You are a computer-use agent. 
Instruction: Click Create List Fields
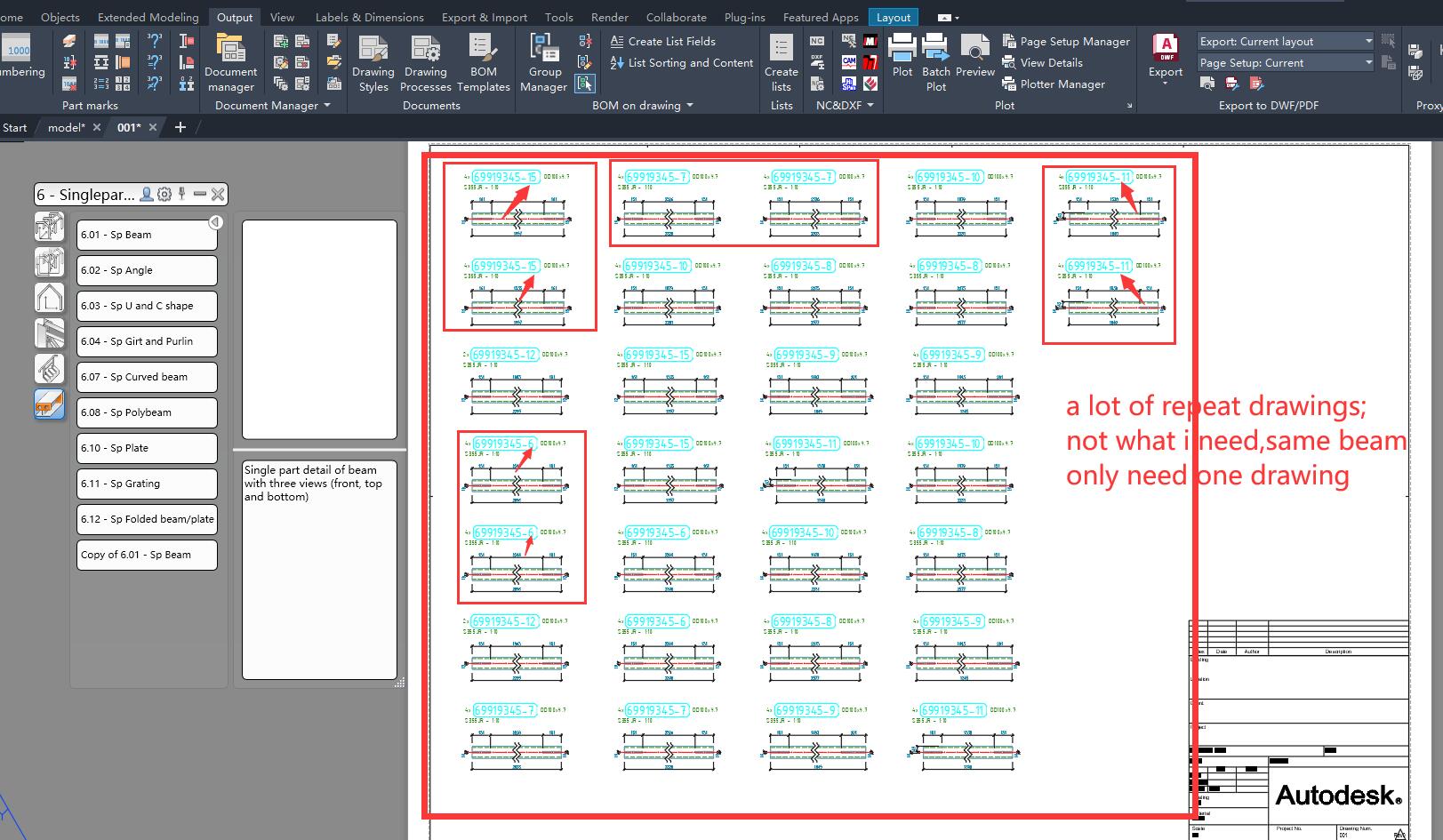(662, 41)
